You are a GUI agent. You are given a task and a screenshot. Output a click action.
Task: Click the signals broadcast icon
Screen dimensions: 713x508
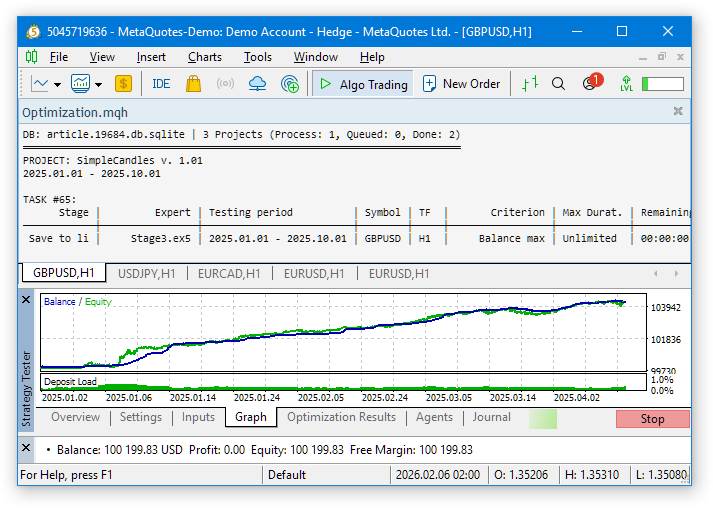225,84
